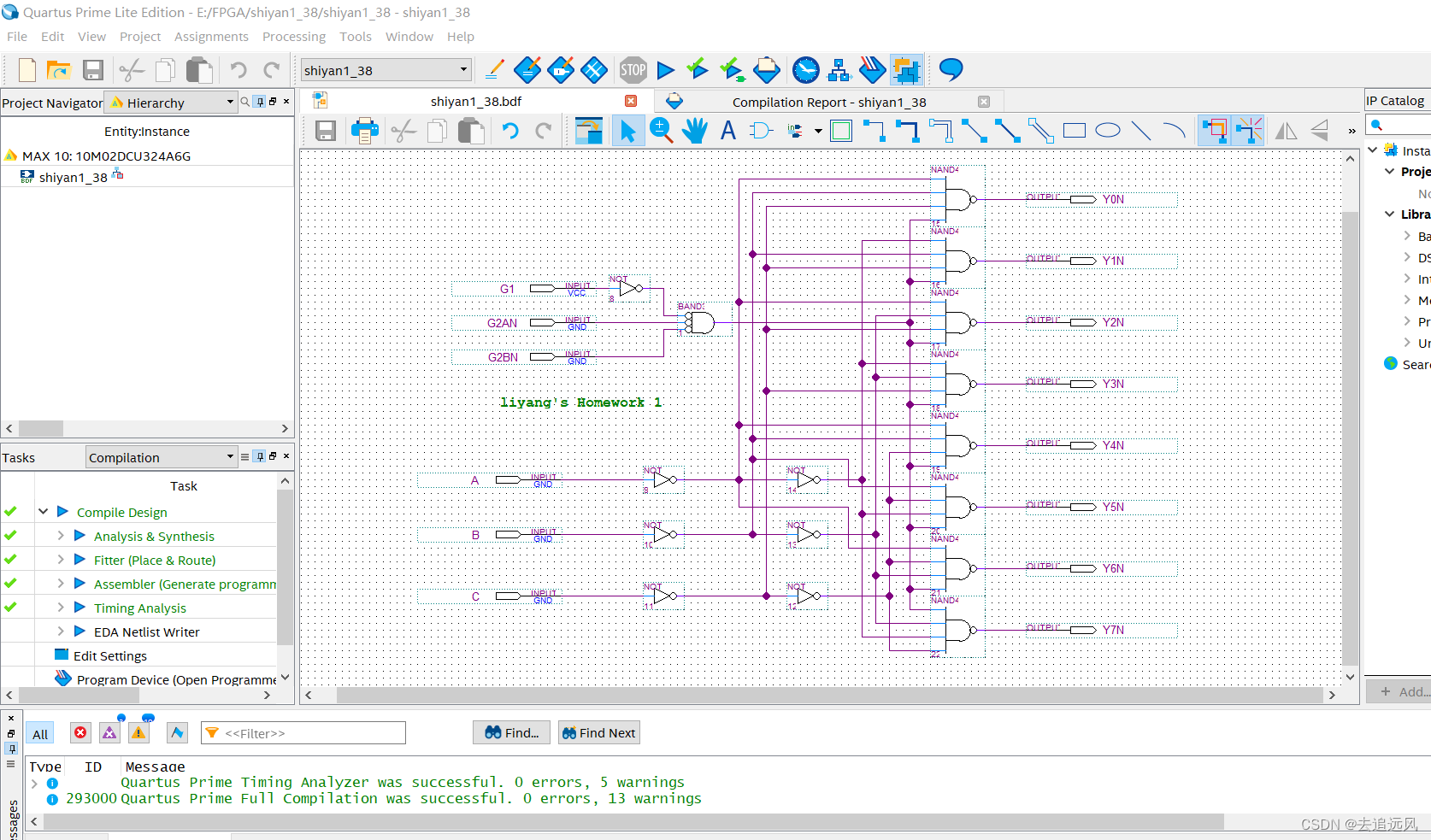Click the Find Next button
The image size is (1431, 840).
(598, 733)
